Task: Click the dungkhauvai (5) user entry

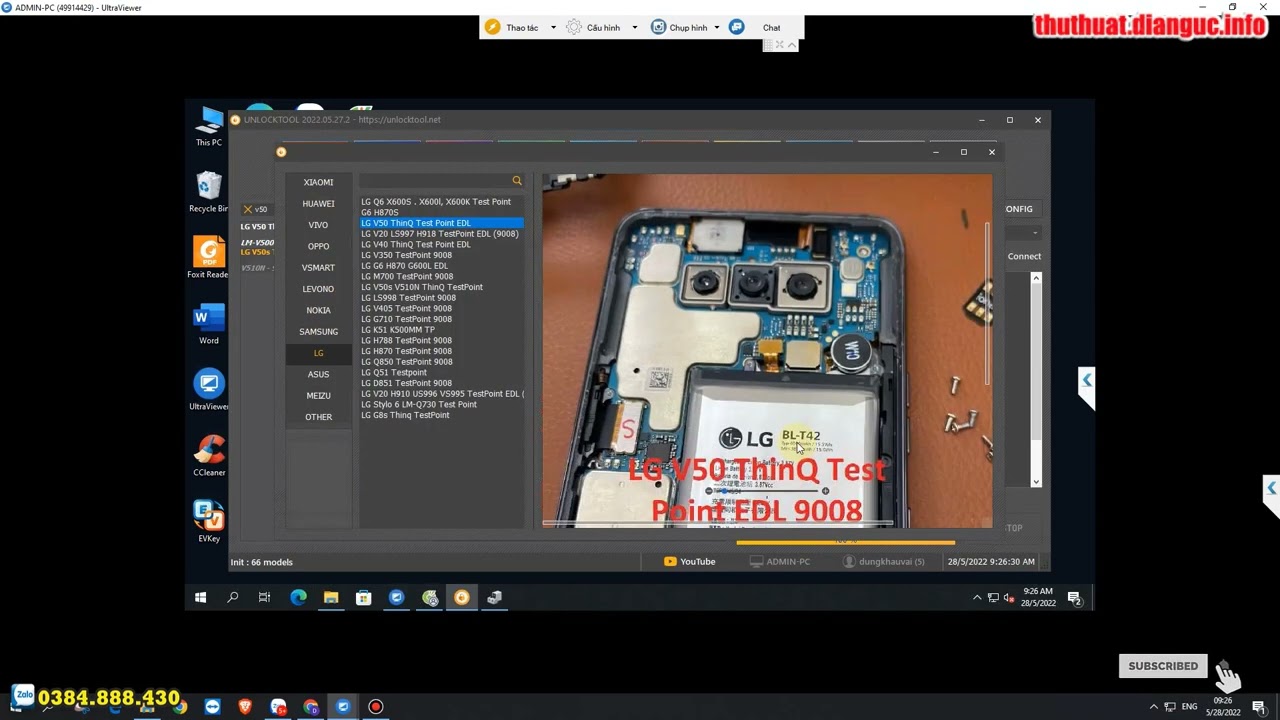Action: click(x=884, y=562)
